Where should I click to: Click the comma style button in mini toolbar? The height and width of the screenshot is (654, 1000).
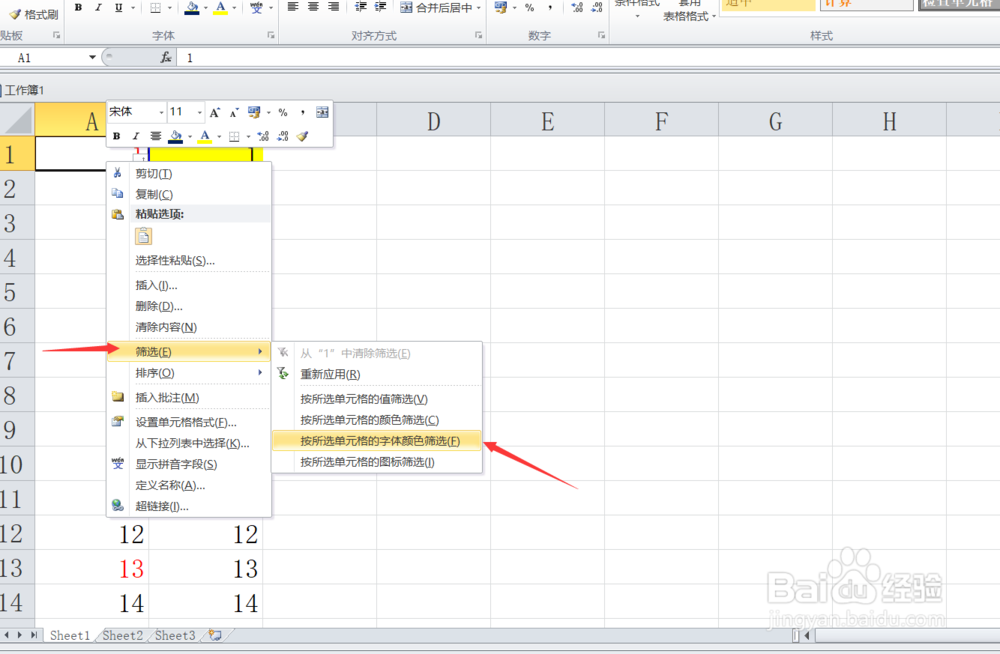pos(302,112)
